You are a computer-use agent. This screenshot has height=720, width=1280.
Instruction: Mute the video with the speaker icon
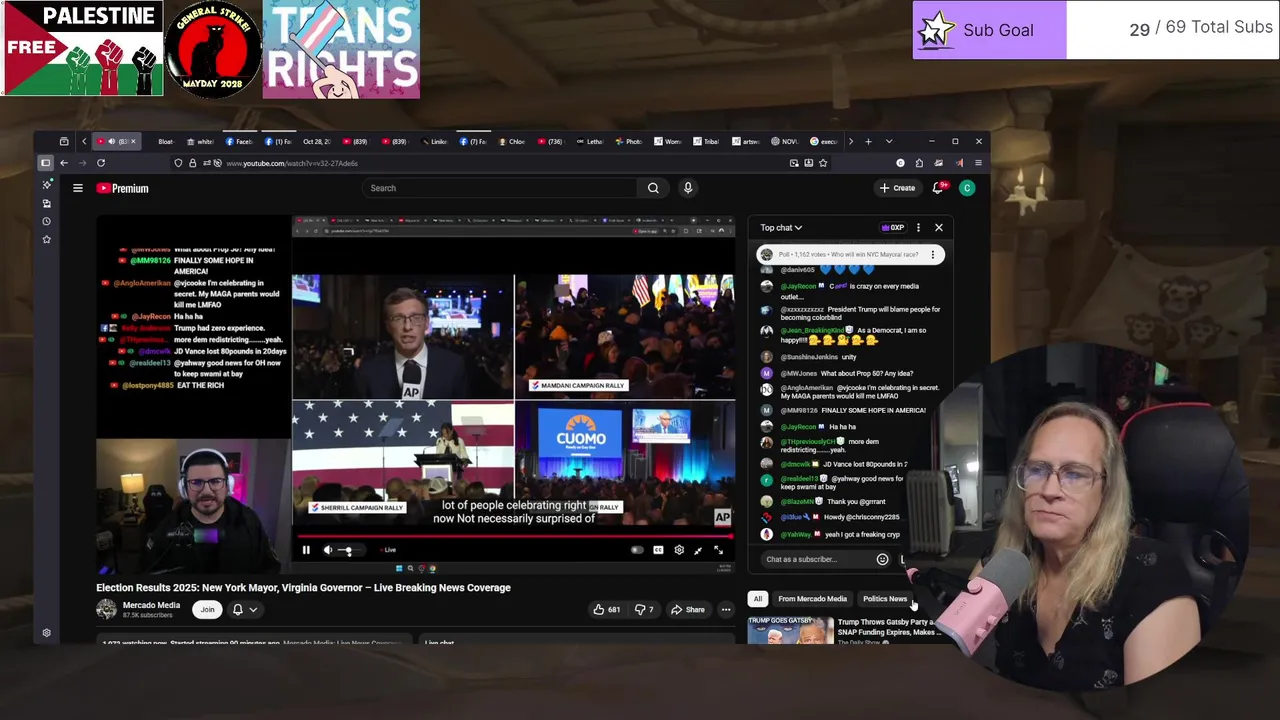[x=328, y=550]
